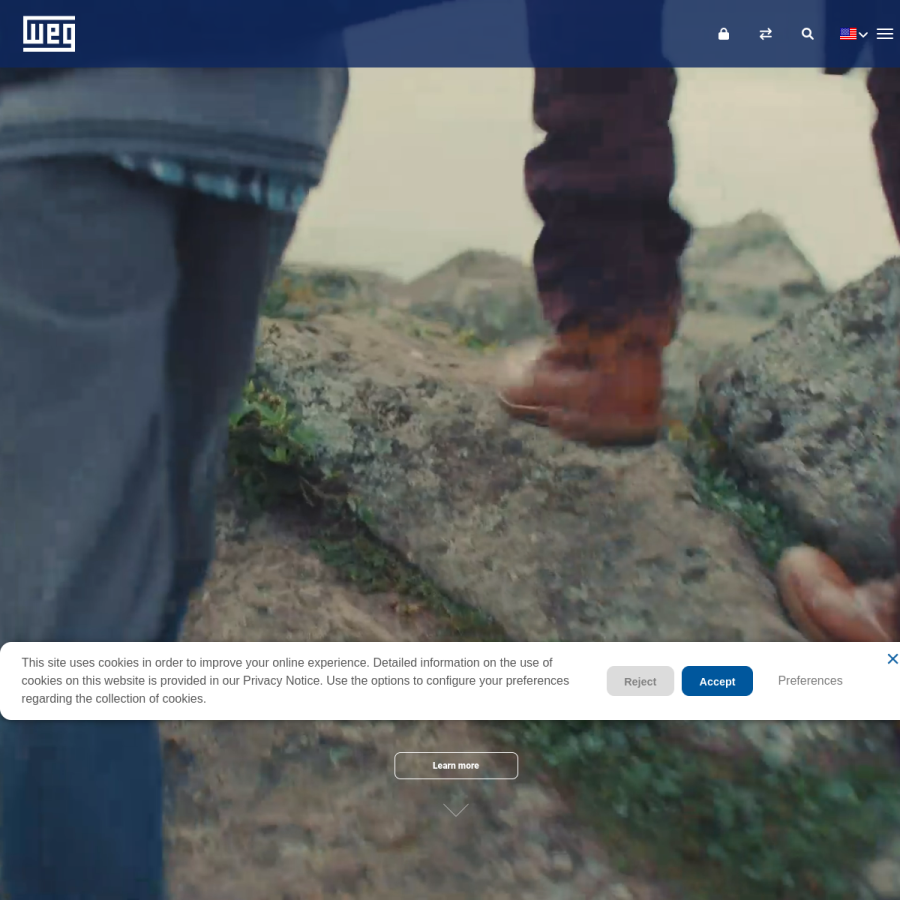
Task: Reject cookies in the banner
Action: click(640, 681)
